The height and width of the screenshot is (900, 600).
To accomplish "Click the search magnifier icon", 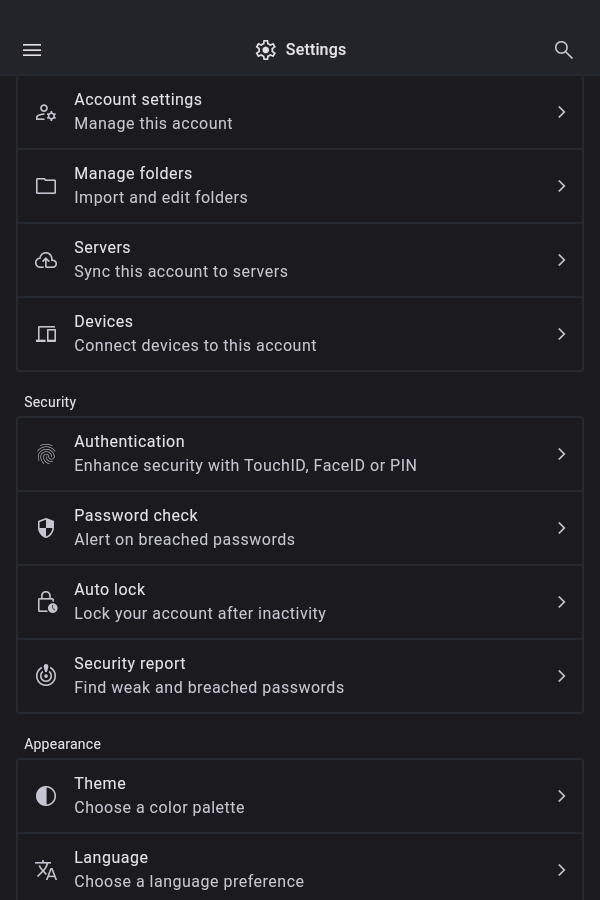I will pyautogui.click(x=564, y=50).
